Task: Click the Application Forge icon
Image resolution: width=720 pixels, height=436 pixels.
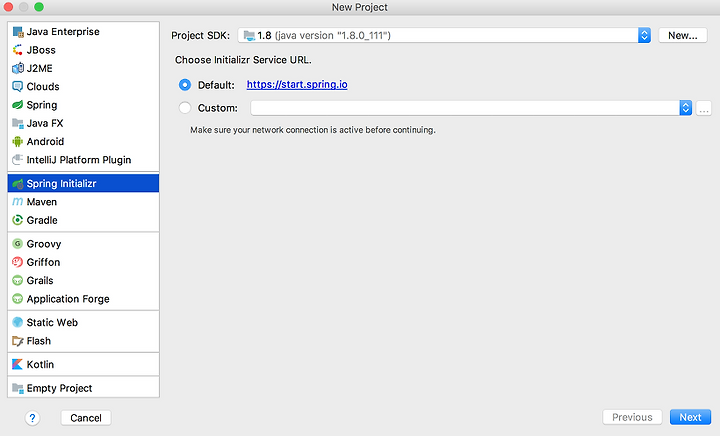Action: [x=18, y=299]
